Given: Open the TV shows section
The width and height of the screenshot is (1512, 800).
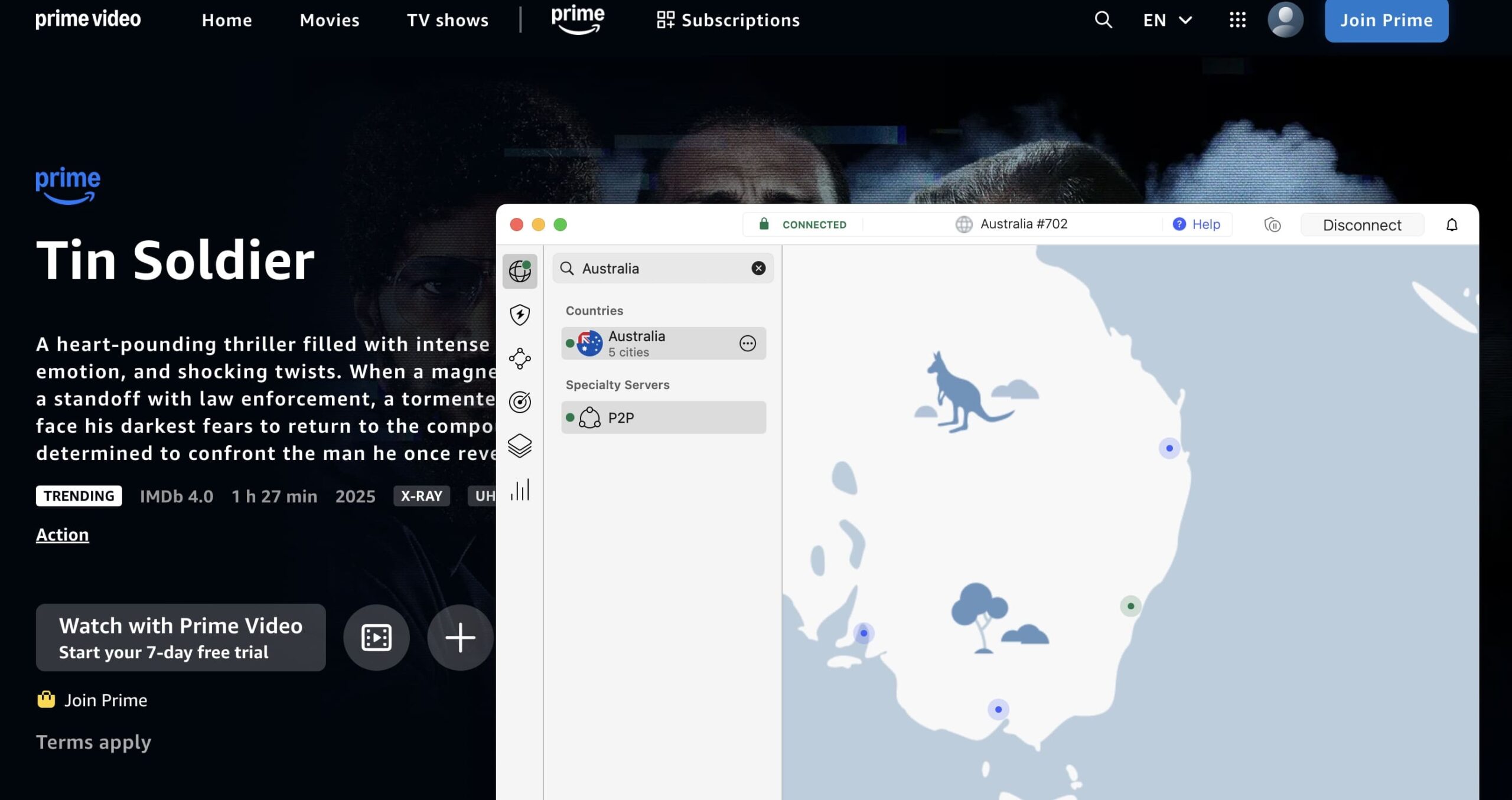Looking at the screenshot, I should [x=448, y=19].
